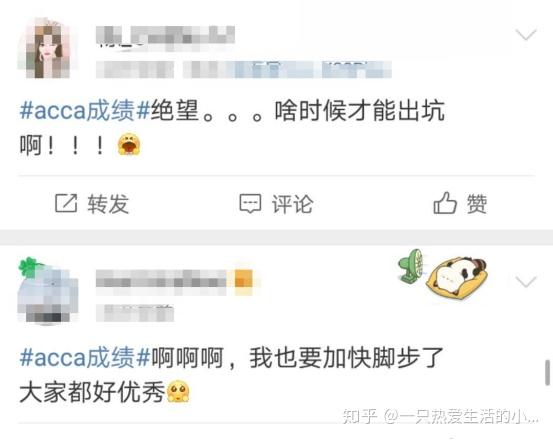Click the #acca成绩# hashtag in second post

pos(85,358)
